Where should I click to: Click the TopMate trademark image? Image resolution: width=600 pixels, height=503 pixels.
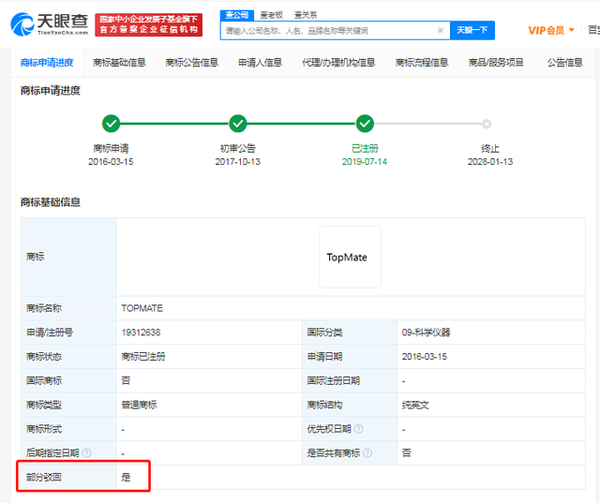click(350, 257)
